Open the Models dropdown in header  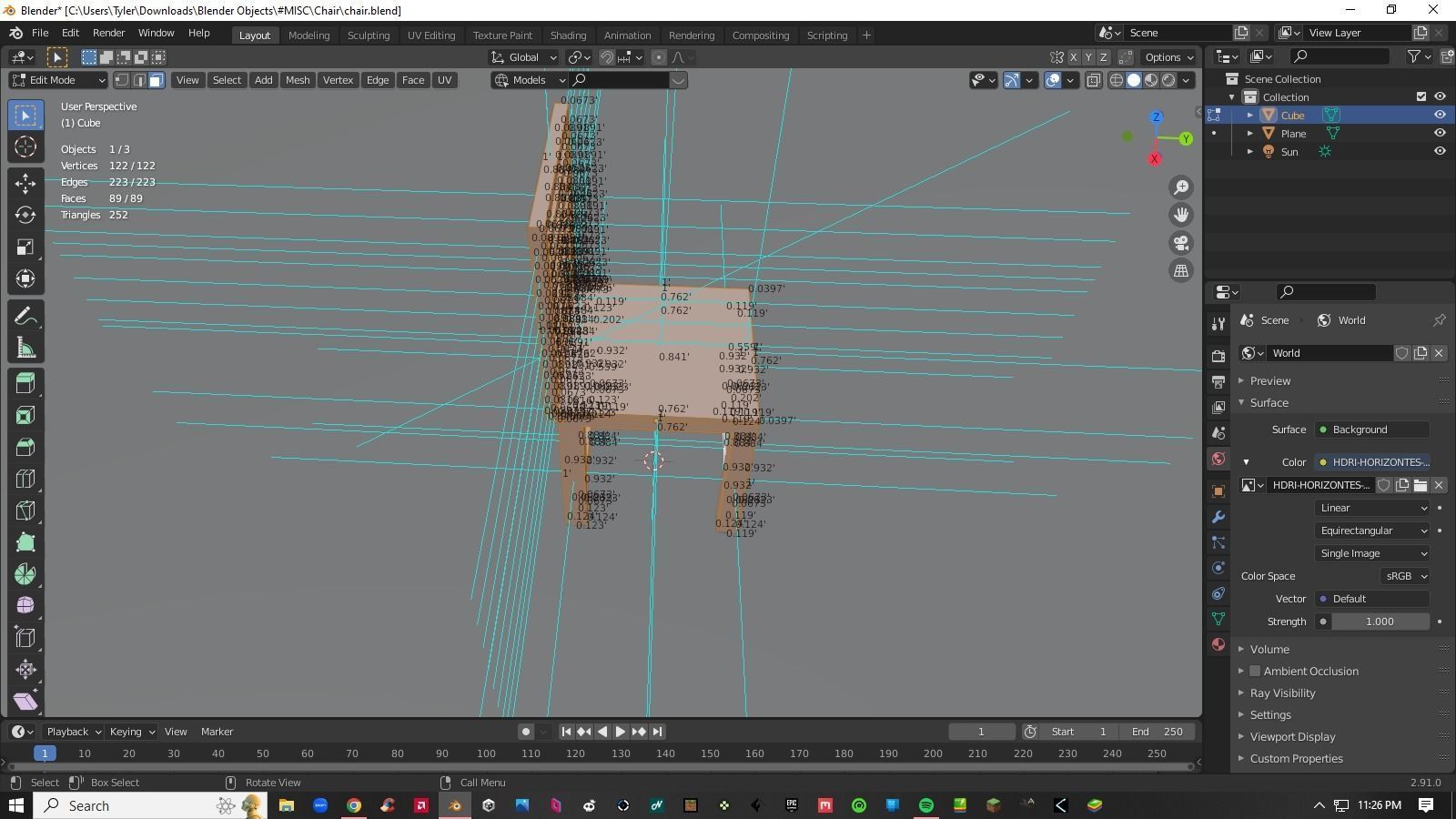point(530,80)
